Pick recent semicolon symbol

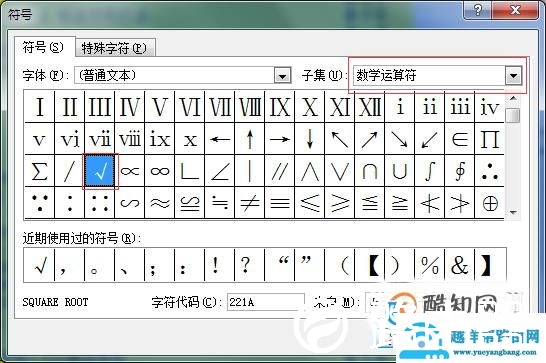pyautogui.click(x=159, y=265)
